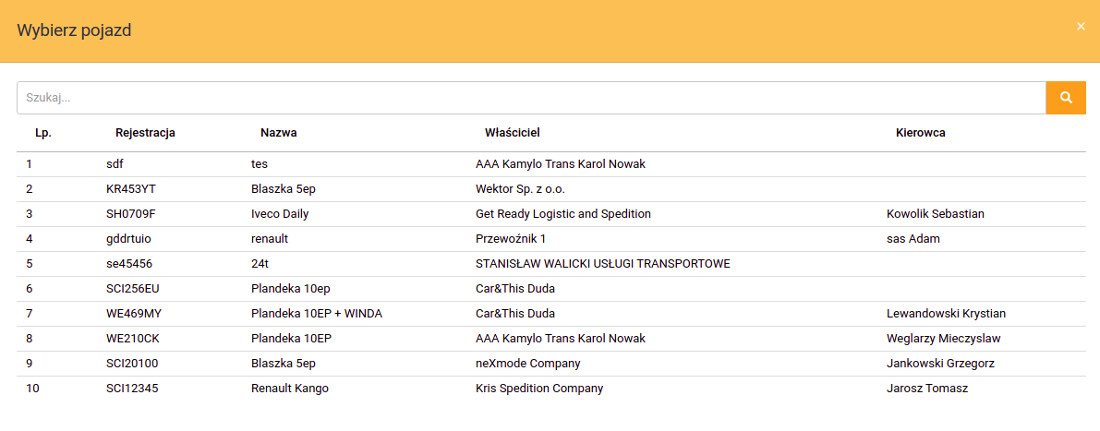Choose the Iveco Daily row

coord(279,214)
